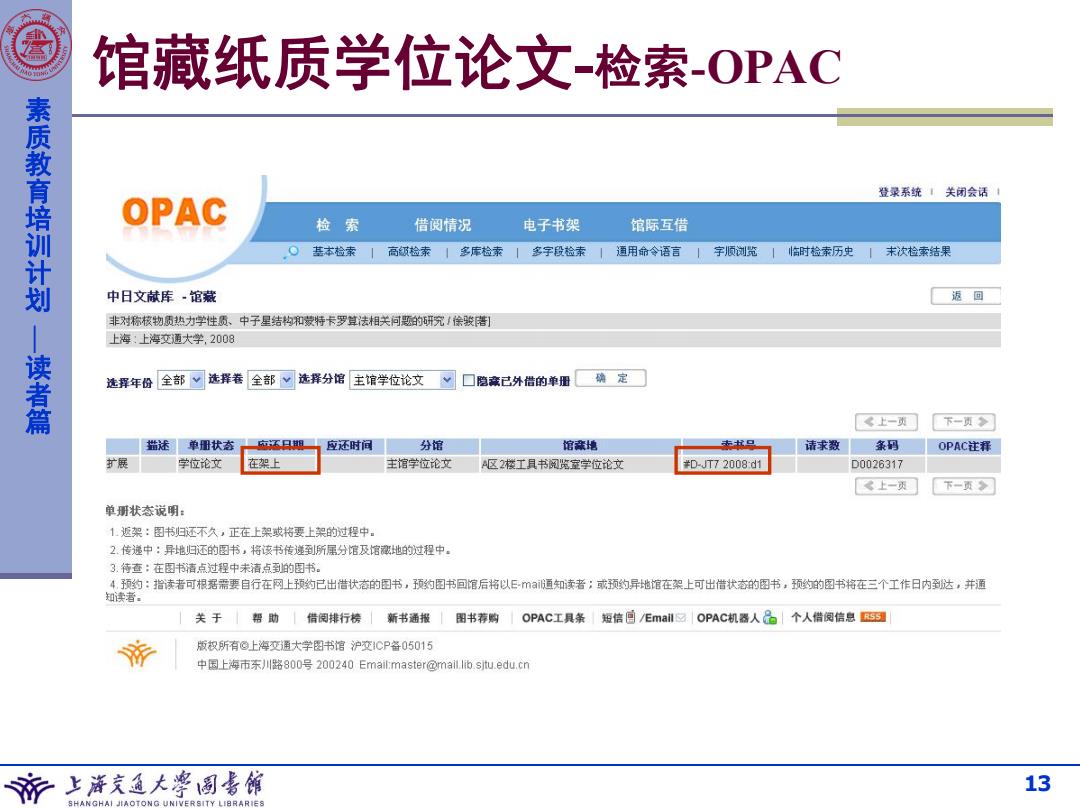
Task: Click the 关闭会话 link
Action: point(966,192)
